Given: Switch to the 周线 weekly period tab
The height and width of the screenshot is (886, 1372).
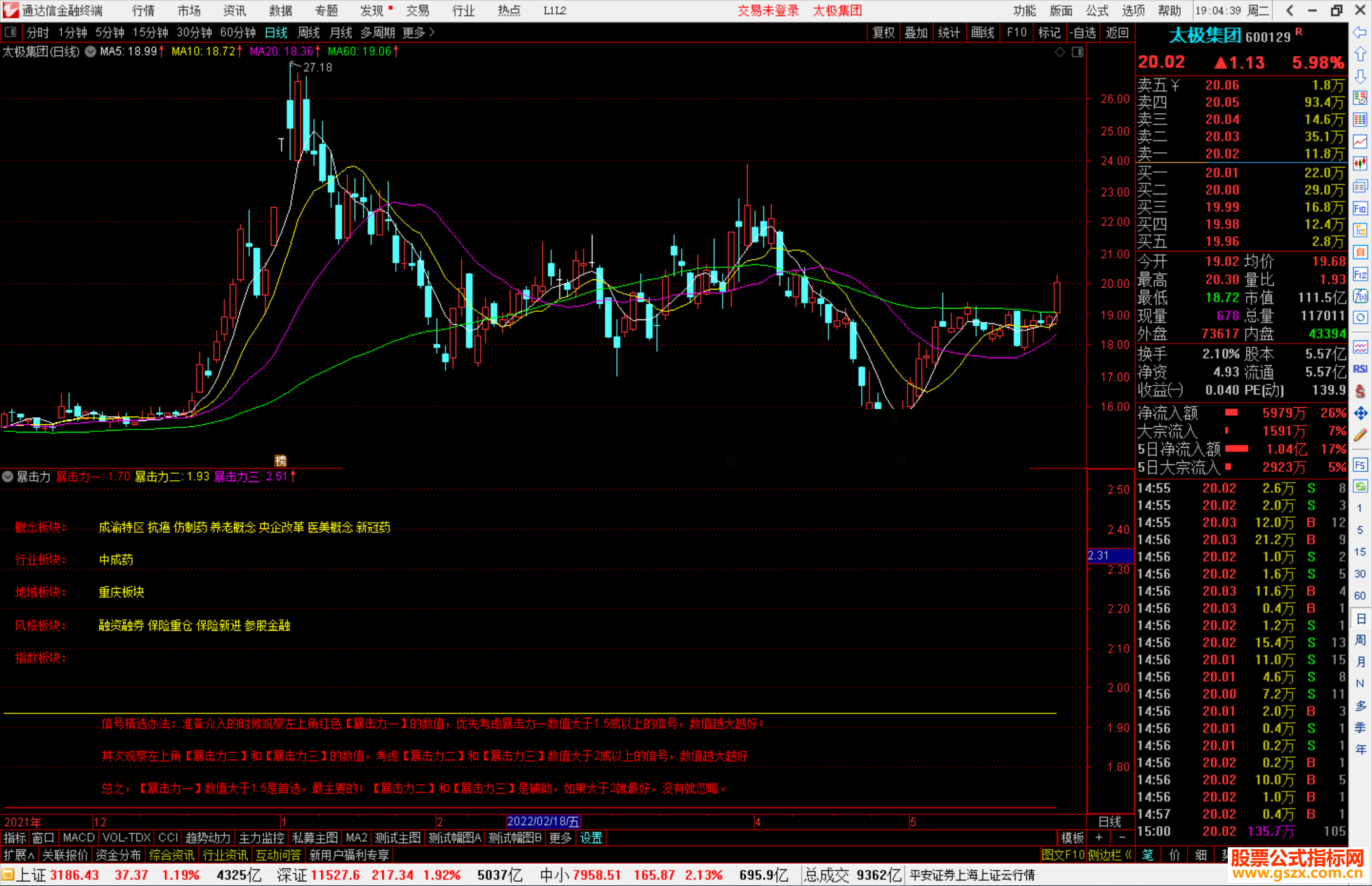Looking at the screenshot, I should click(309, 32).
